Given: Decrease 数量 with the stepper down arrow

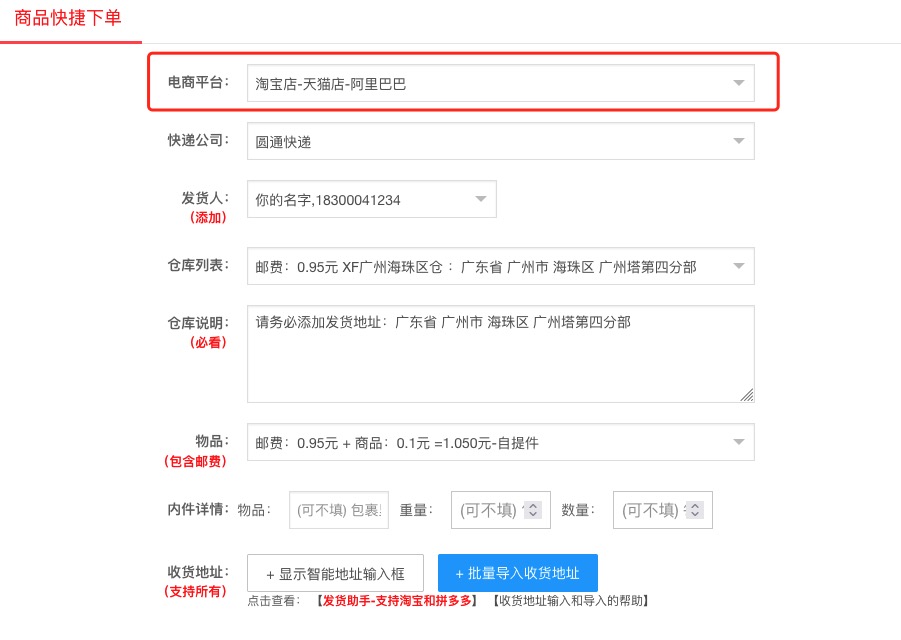Looking at the screenshot, I should click(x=694, y=516).
